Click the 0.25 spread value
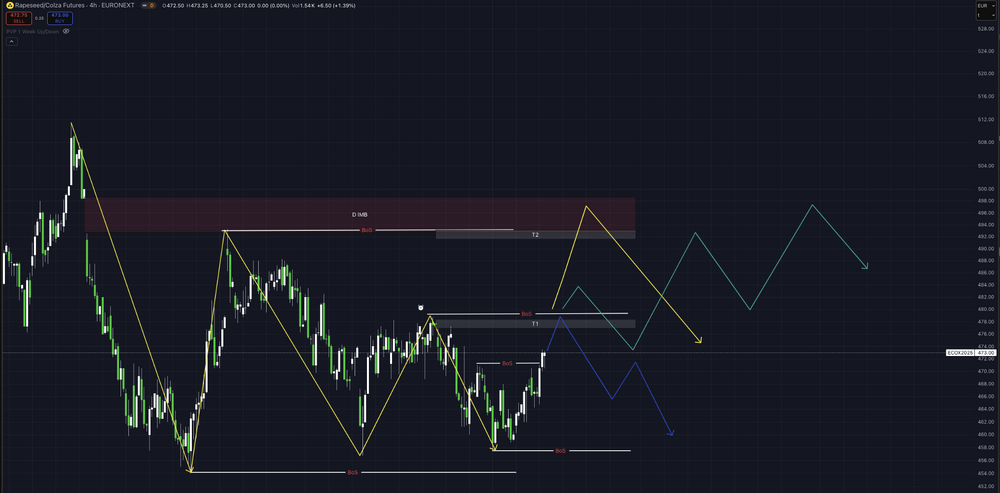 coord(40,18)
